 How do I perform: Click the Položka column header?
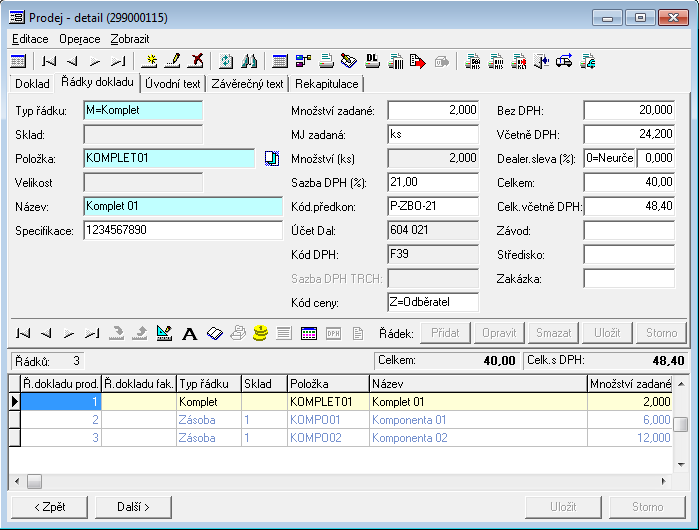[x=328, y=384]
